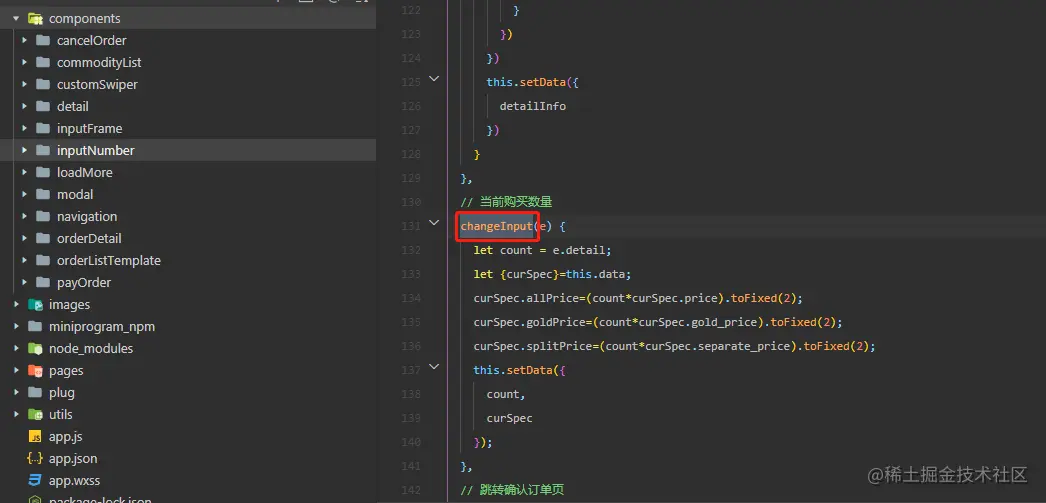Expand the pages folder arrow
This screenshot has width=1046, height=503.
[16, 371]
